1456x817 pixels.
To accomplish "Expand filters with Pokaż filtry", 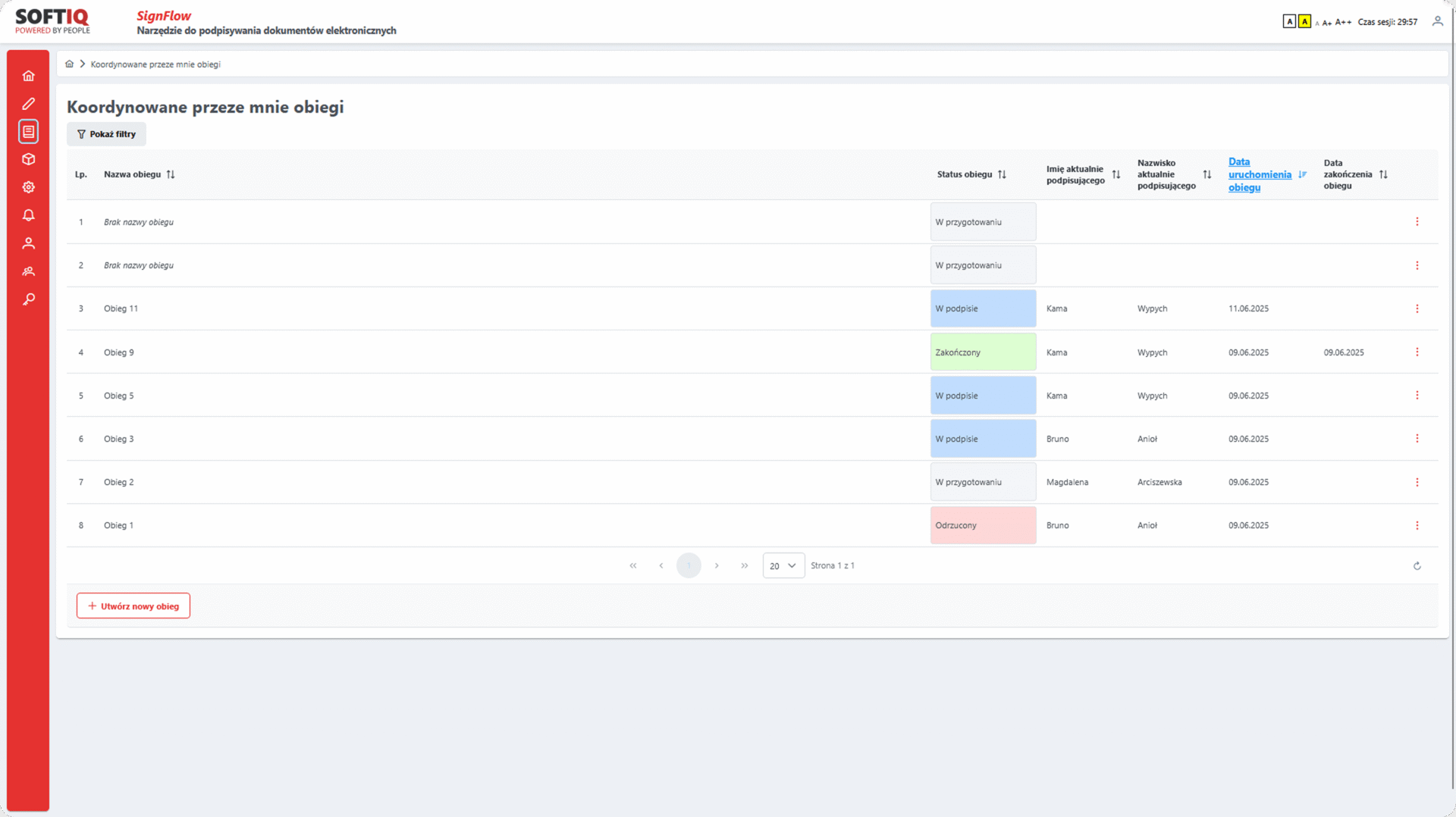I will point(106,134).
